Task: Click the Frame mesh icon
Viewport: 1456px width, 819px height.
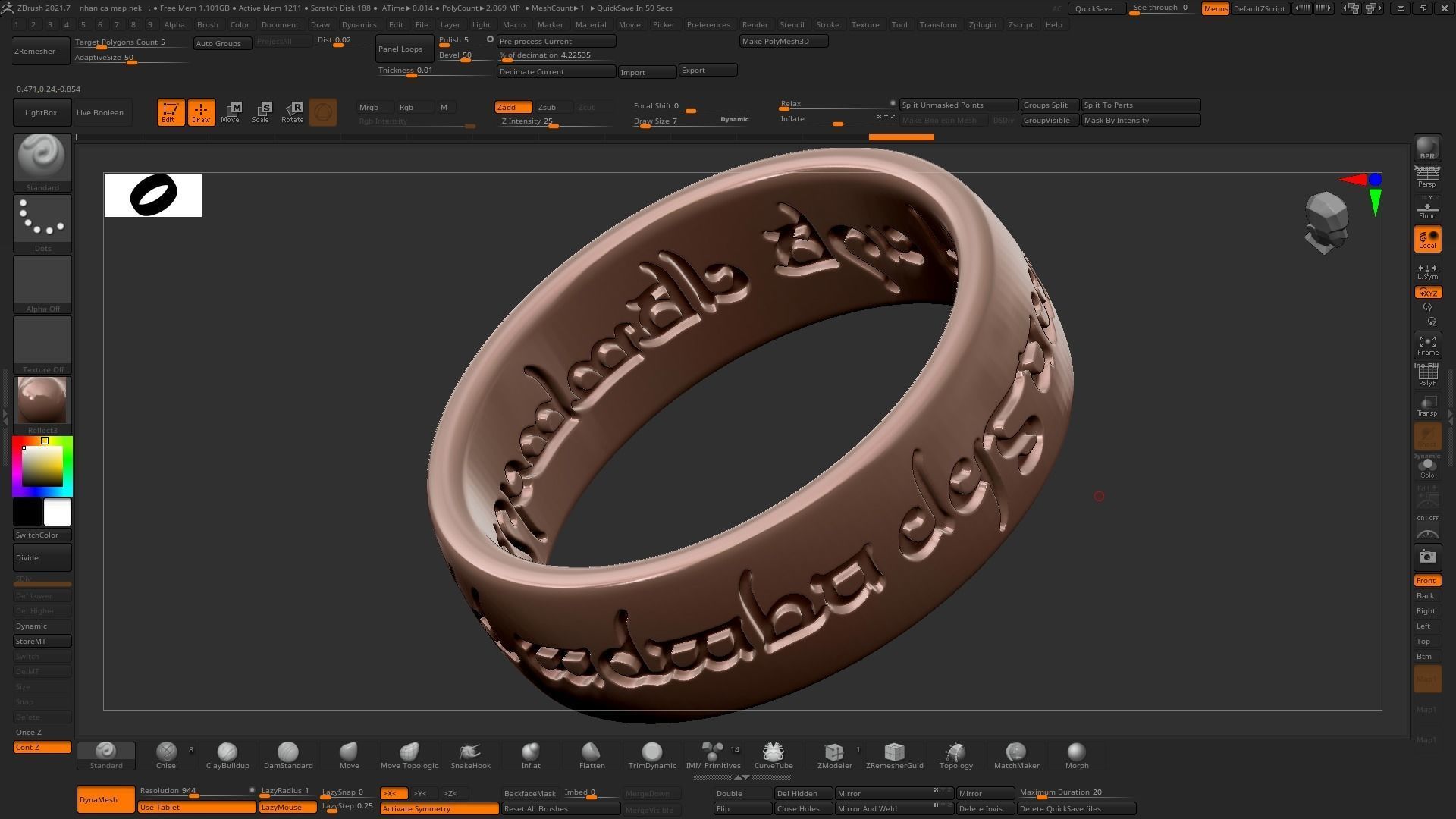Action: (1427, 345)
